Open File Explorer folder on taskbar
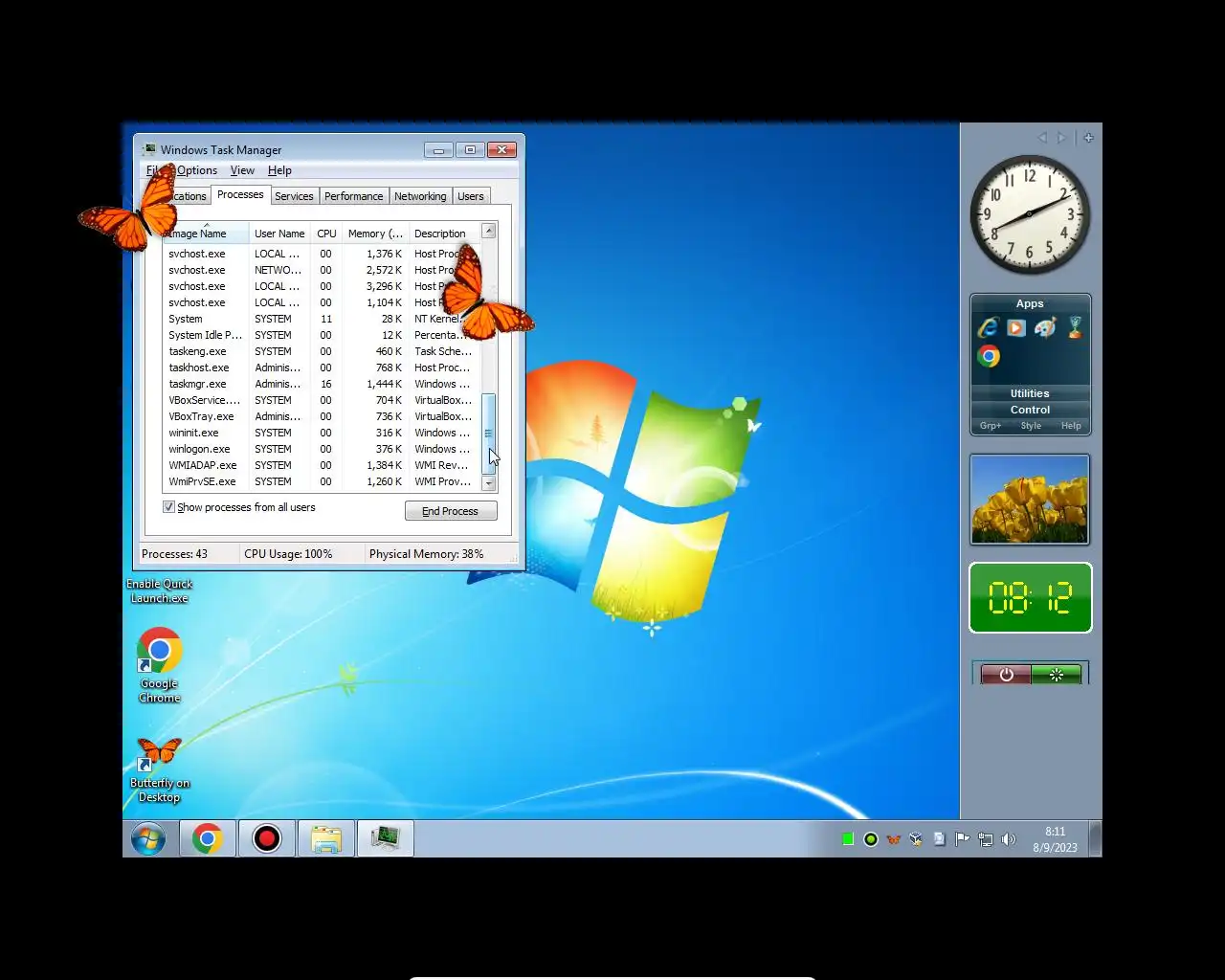 click(326, 839)
